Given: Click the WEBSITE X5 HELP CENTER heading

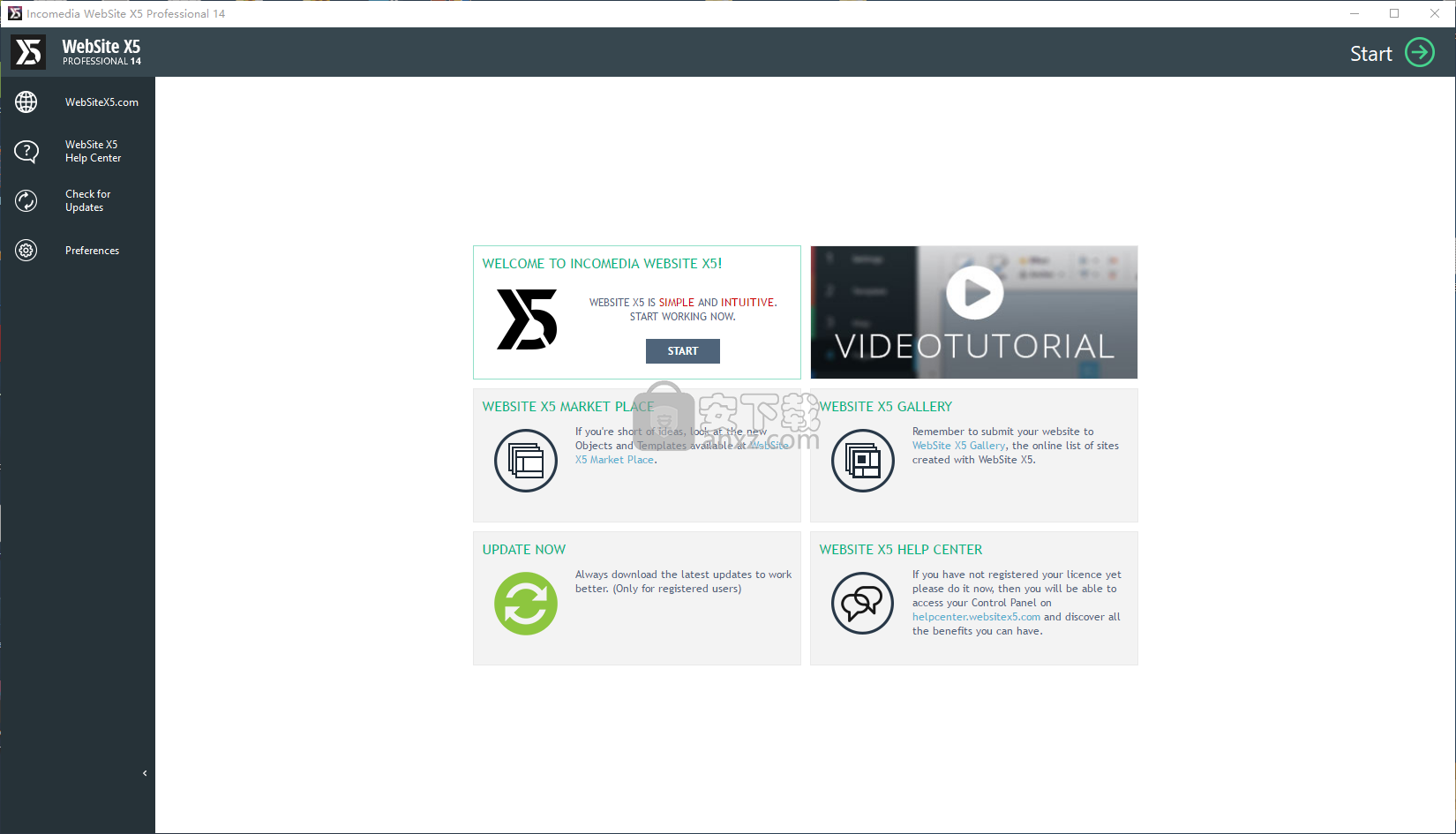Looking at the screenshot, I should click(901, 550).
